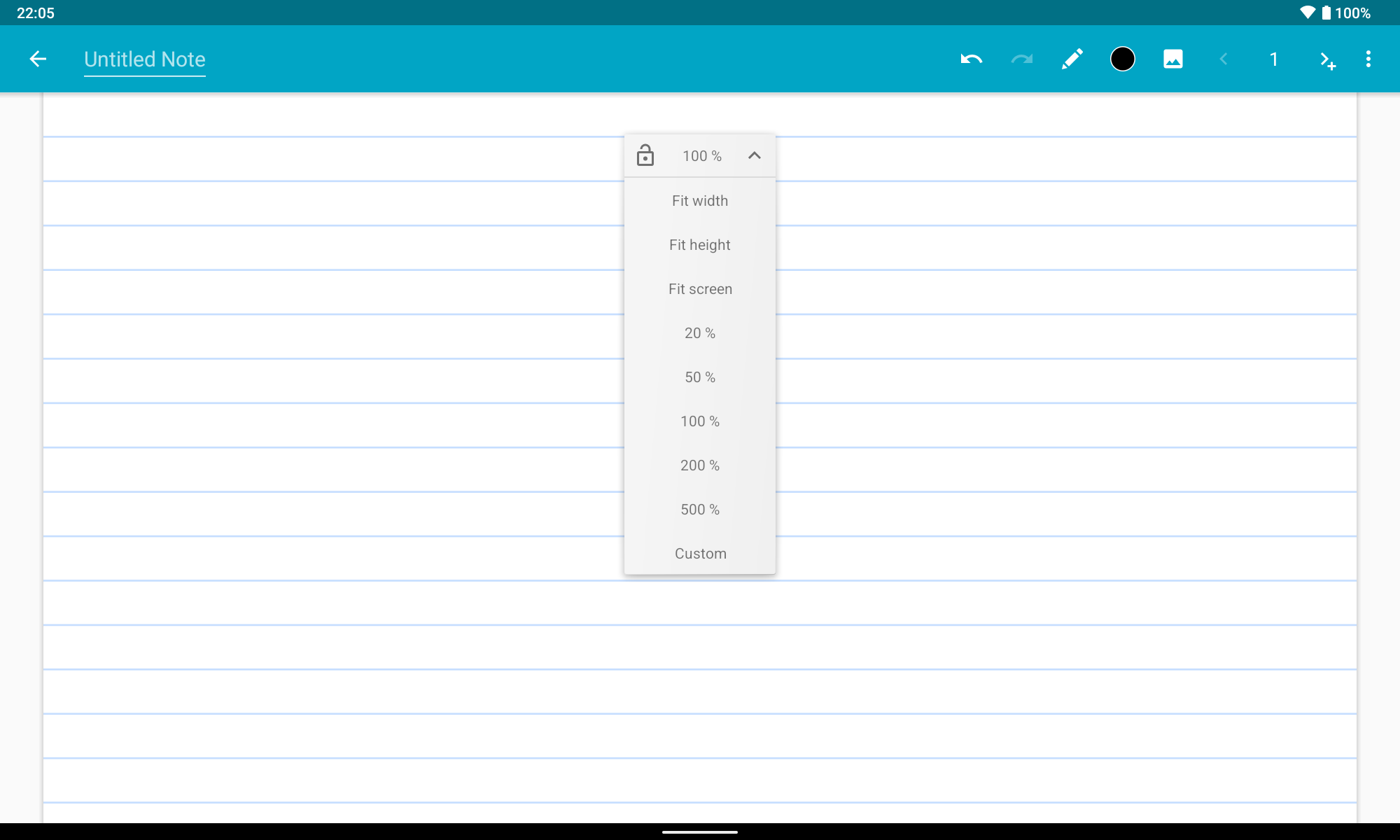Insert an image into the note
The image size is (1400, 840).
(x=1172, y=59)
